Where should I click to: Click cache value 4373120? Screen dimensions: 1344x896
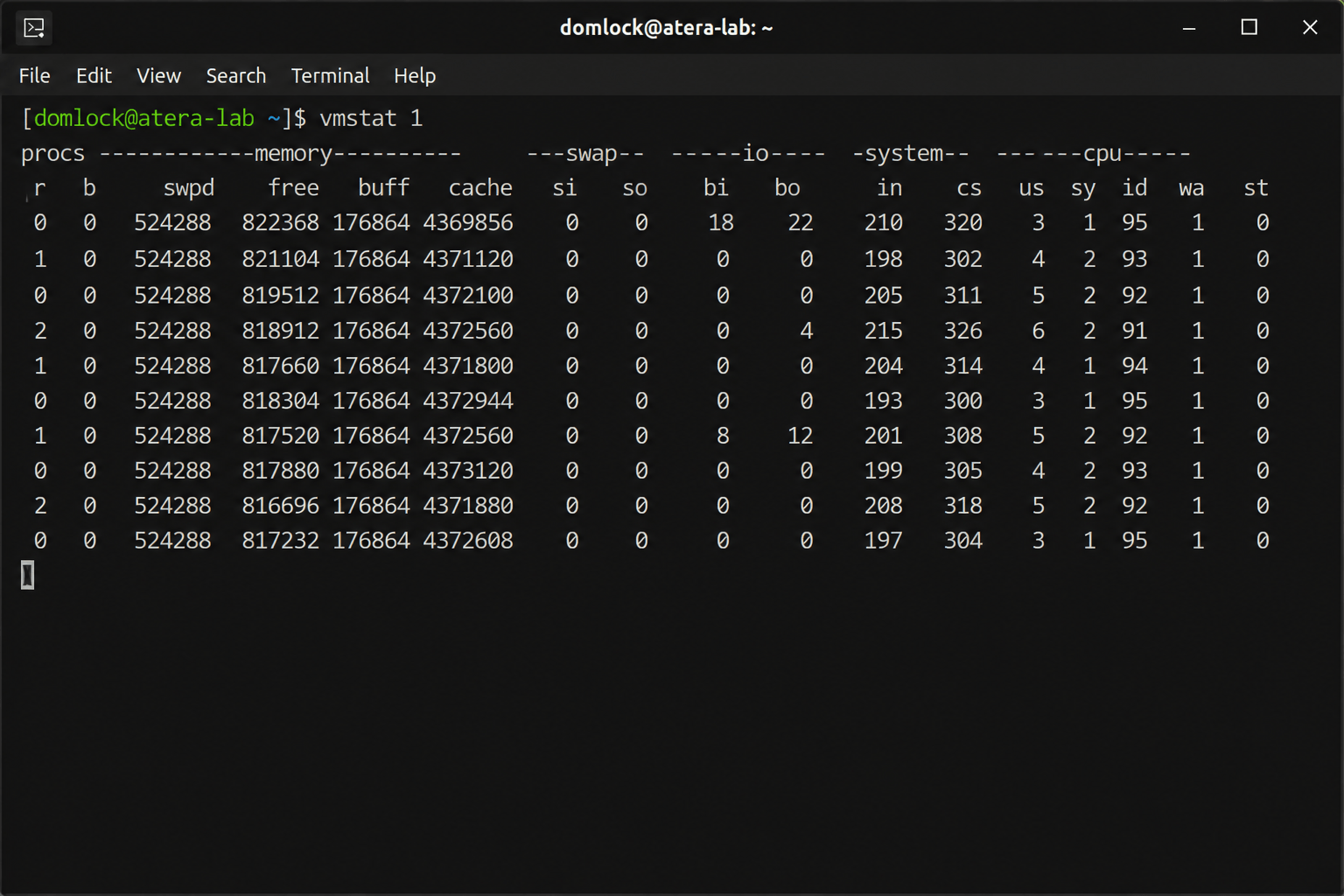pyautogui.click(x=468, y=471)
